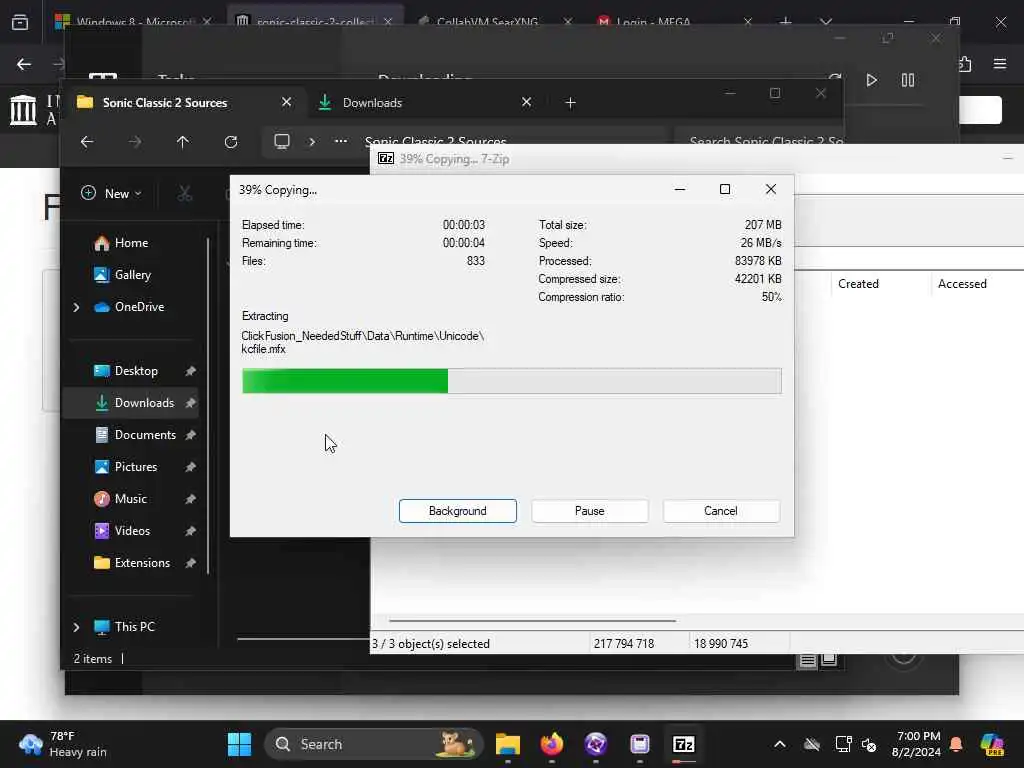Screen dimensions: 1024x768
Task: Unpin Desktop using its pin icon
Action: point(190,371)
